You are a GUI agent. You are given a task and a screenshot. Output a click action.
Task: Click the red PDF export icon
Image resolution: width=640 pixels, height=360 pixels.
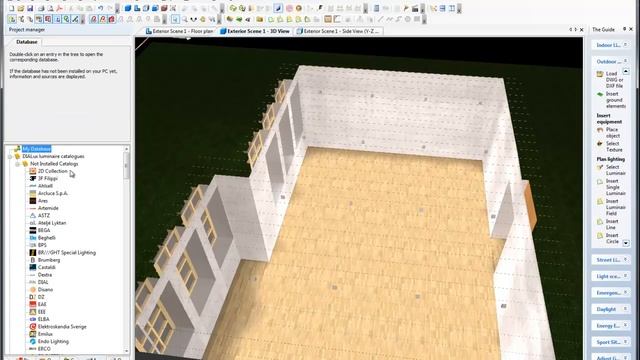60,8
